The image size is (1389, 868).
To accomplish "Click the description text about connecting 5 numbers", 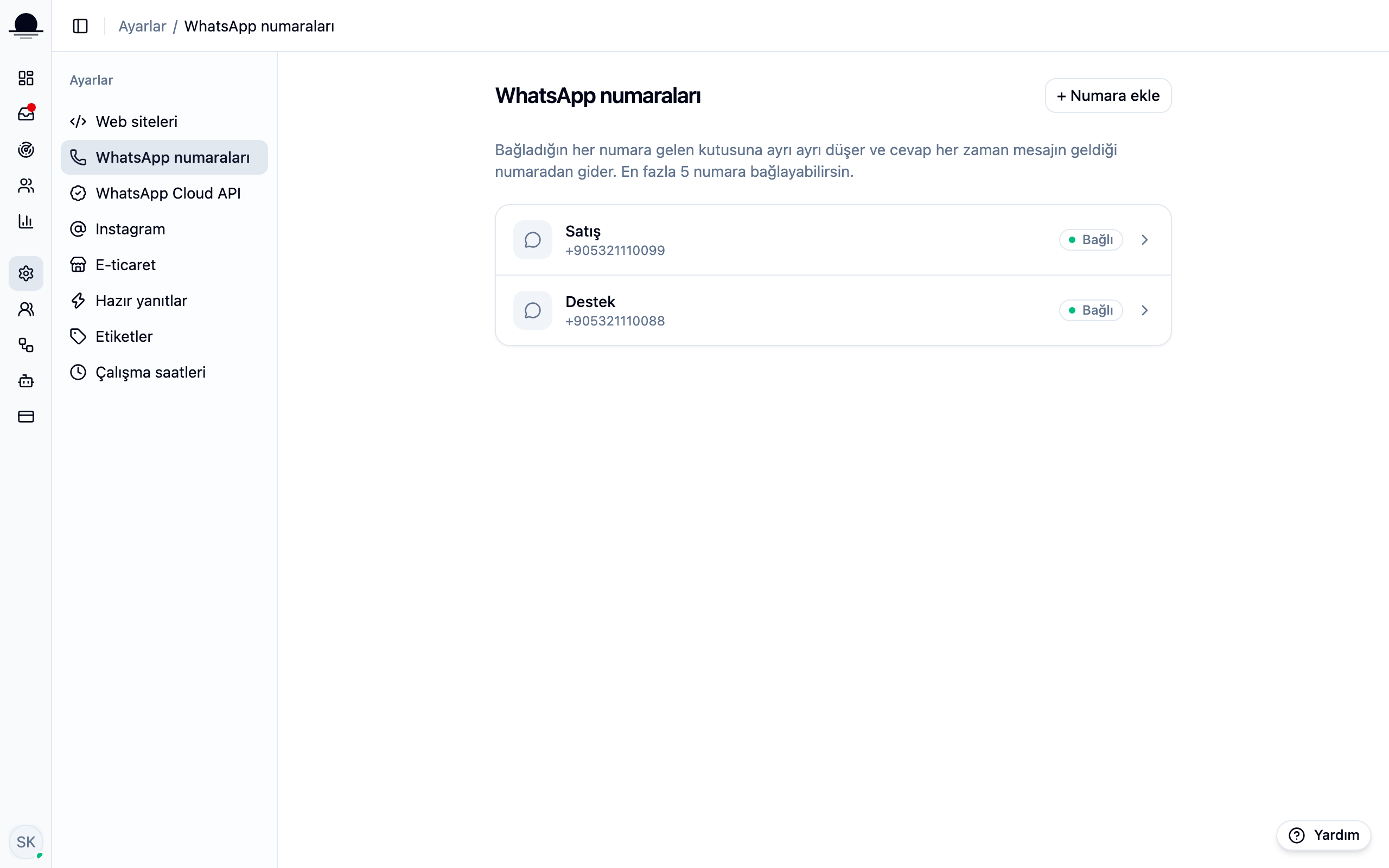I will coord(806,161).
